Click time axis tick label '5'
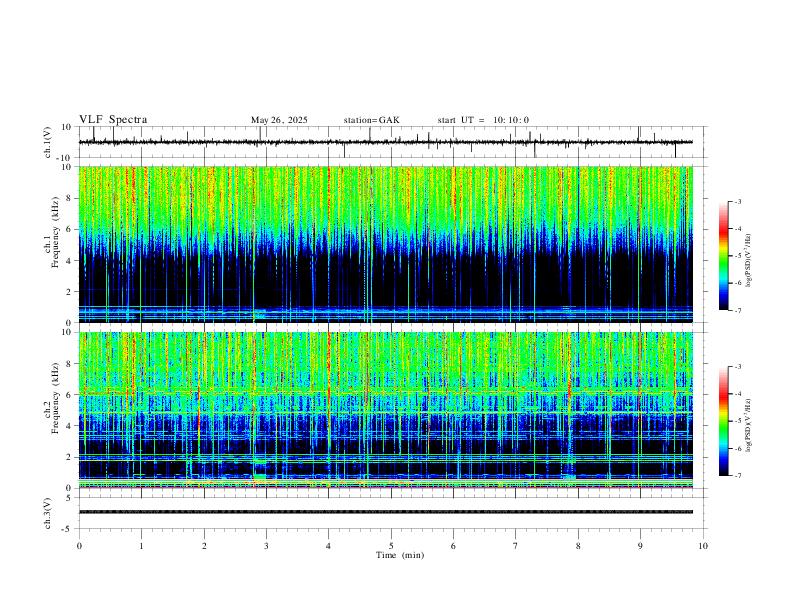 click(391, 546)
